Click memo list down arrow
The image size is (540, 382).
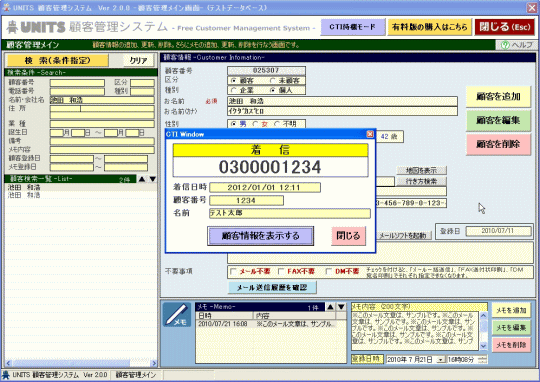pos(341,307)
